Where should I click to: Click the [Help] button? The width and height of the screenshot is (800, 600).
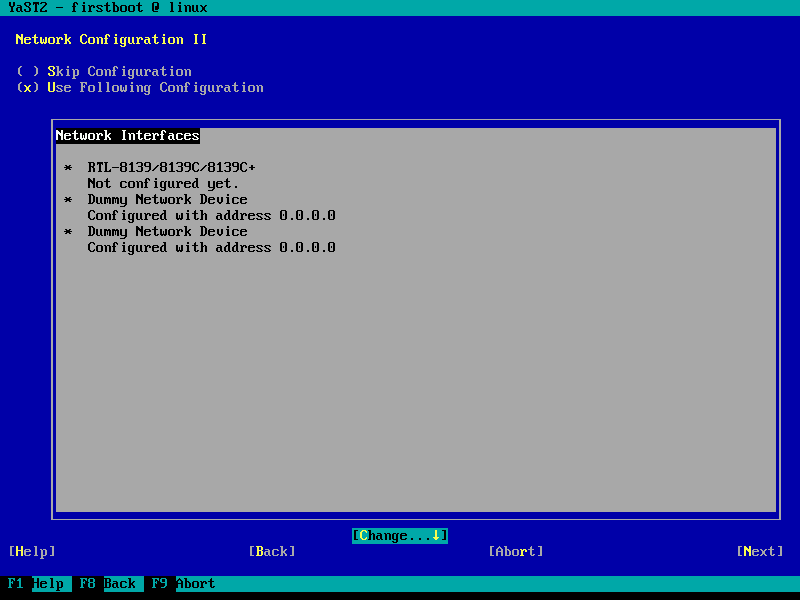click(32, 551)
